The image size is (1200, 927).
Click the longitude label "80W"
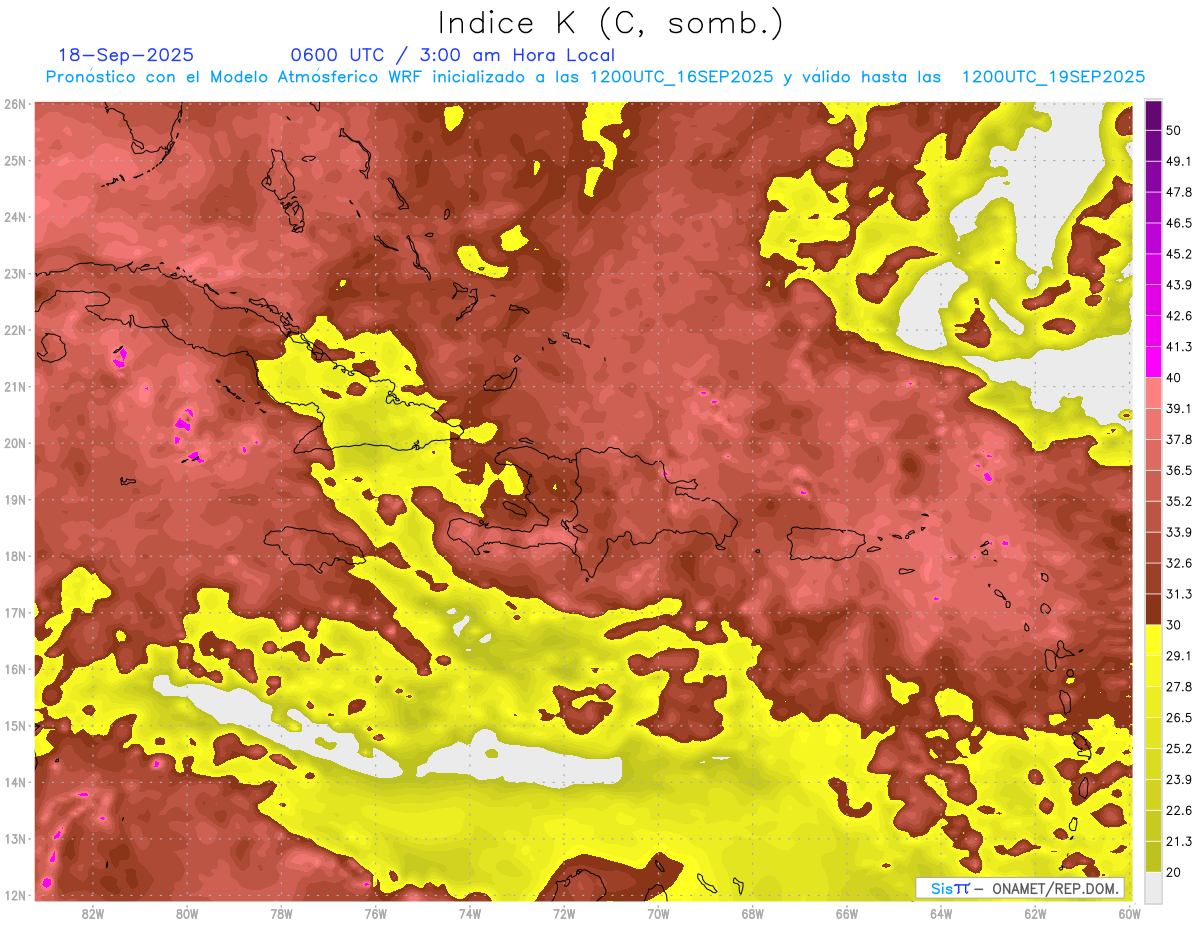(186, 913)
